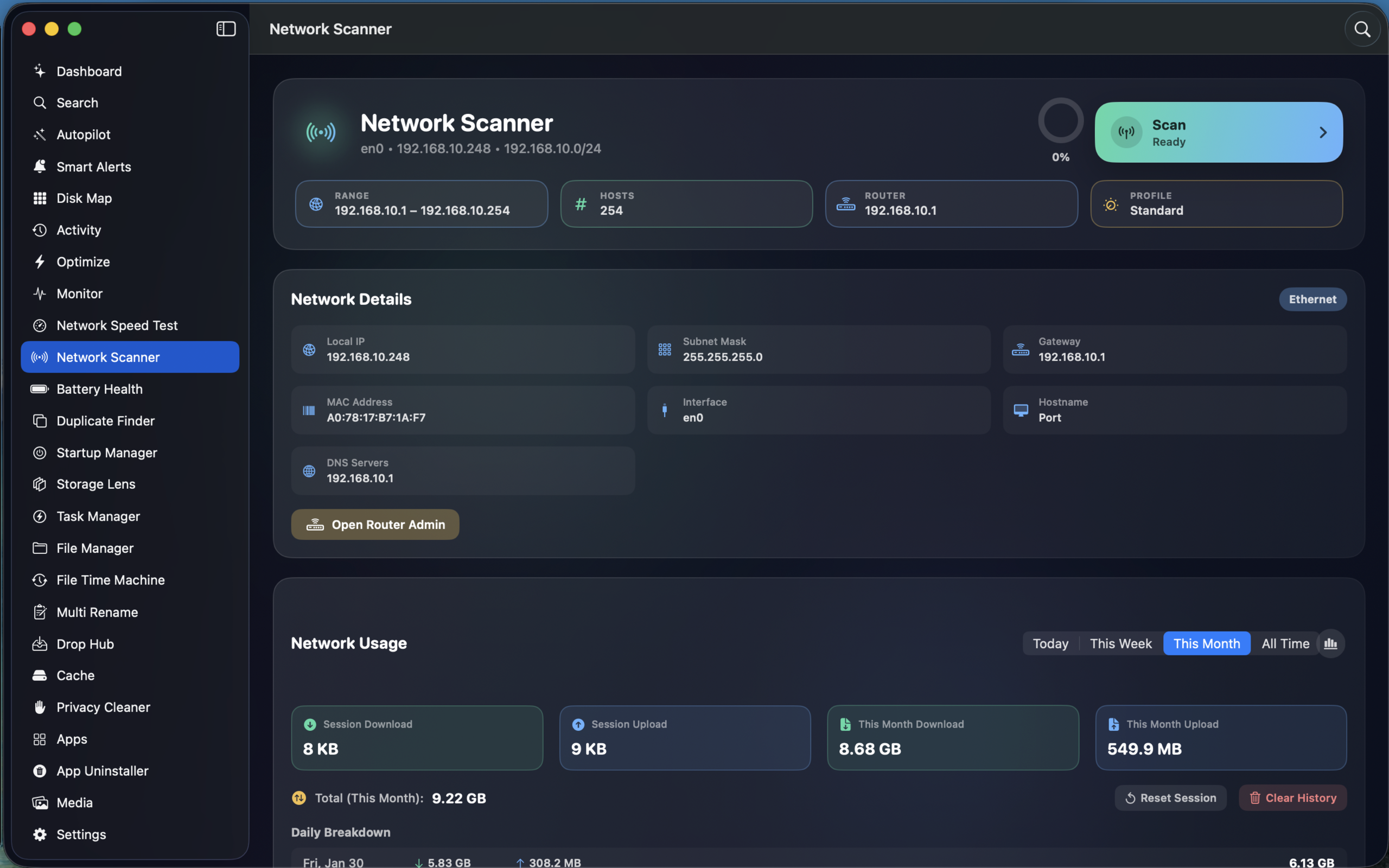Viewport: 1389px width, 868px height.
Task: Toggle the sidebar visibility icon
Action: 226,29
